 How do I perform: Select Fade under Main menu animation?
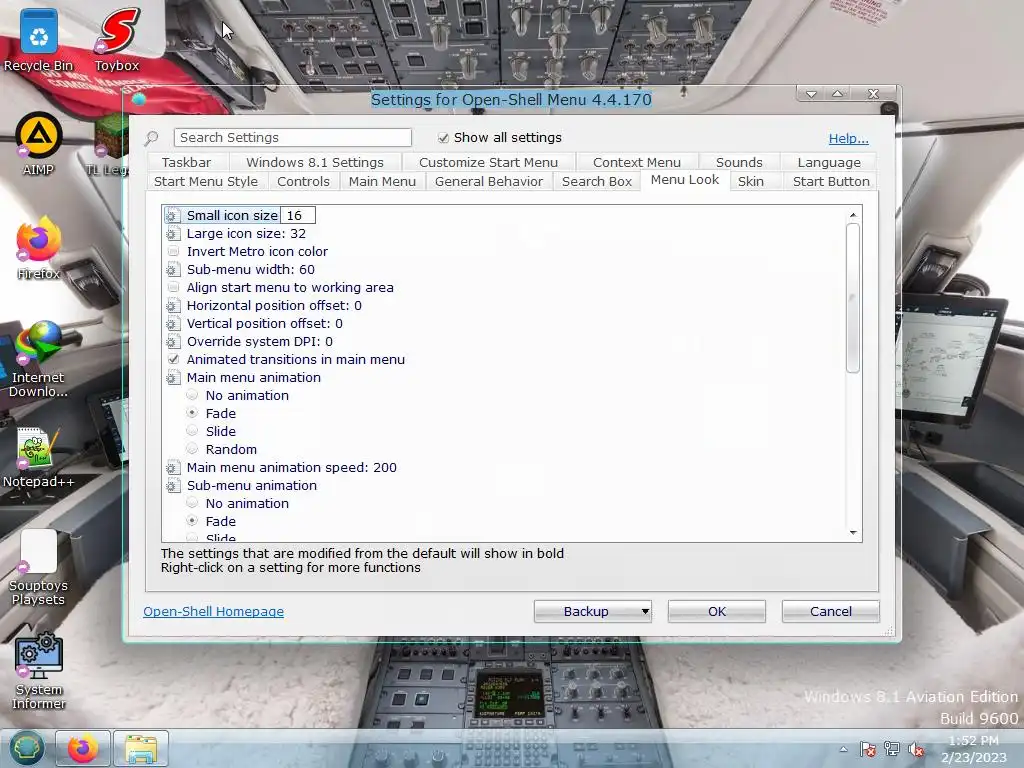point(192,413)
